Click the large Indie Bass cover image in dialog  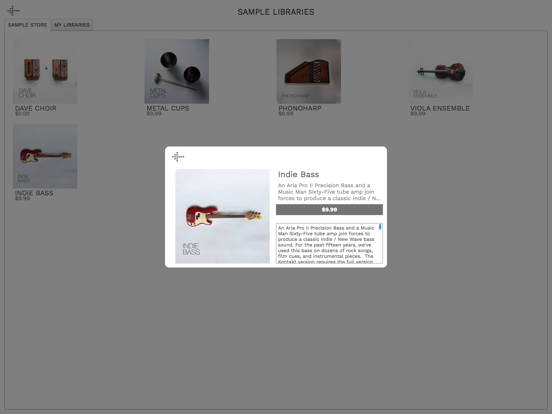click(x=222, y=216)
